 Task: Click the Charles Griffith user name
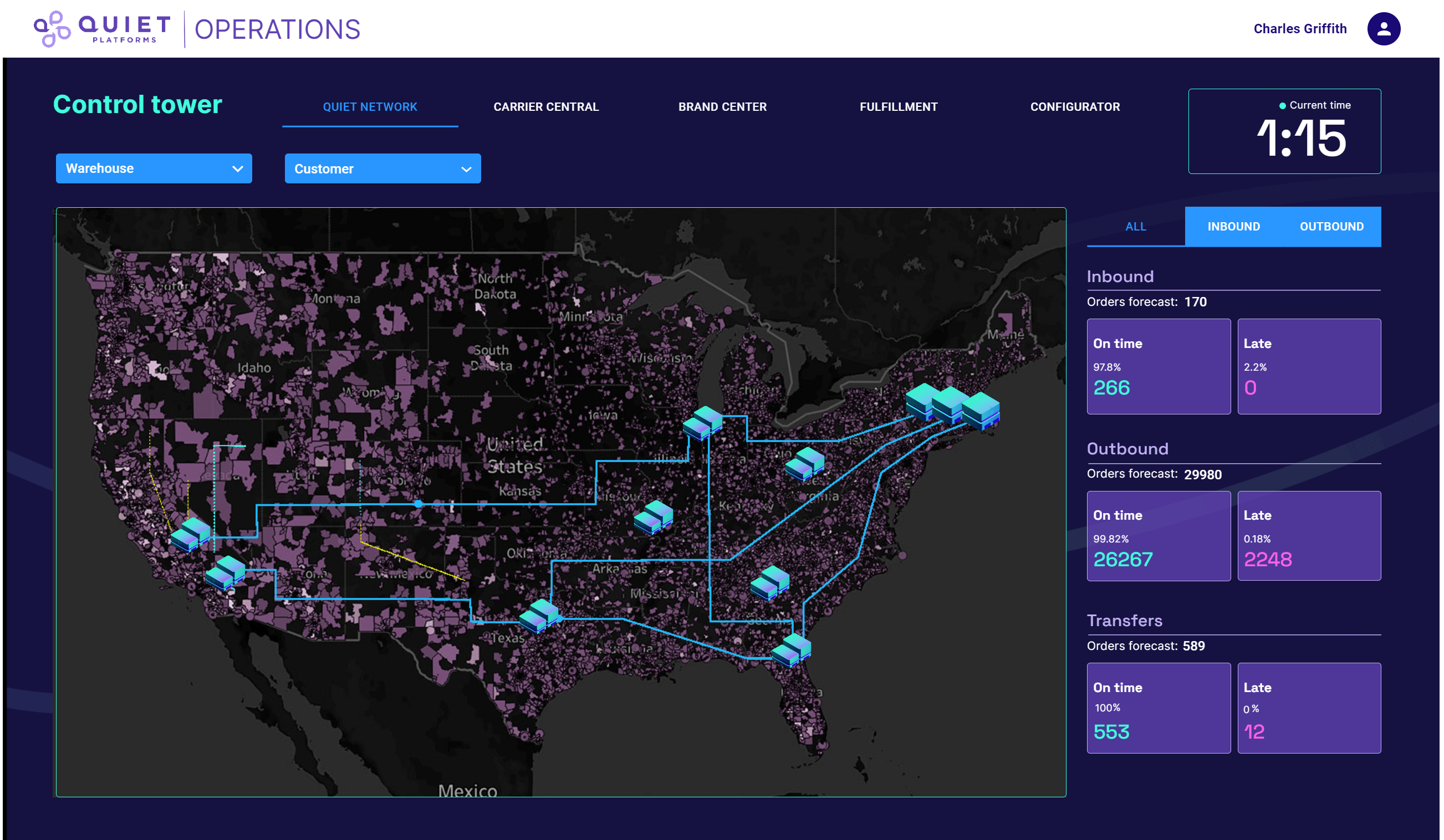pos(1299,29)
